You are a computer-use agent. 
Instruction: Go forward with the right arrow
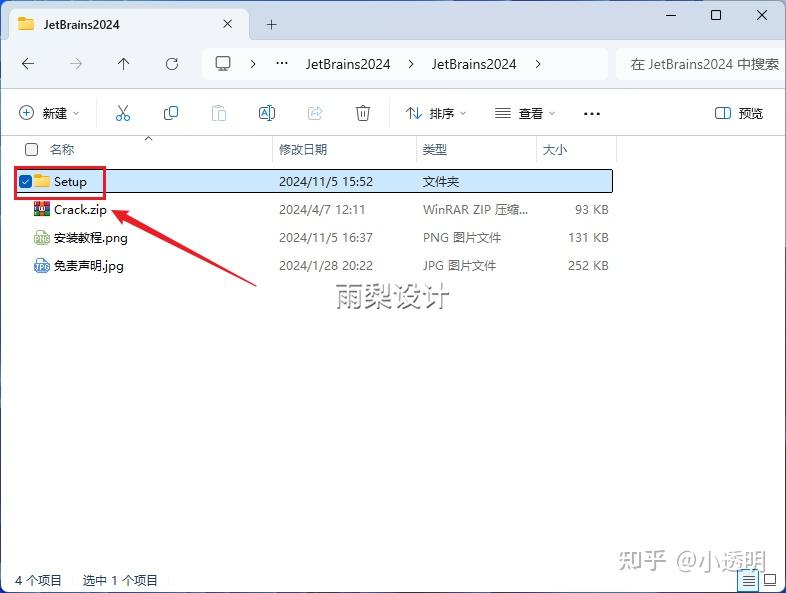pyautogui.click(x=76, y=64)
